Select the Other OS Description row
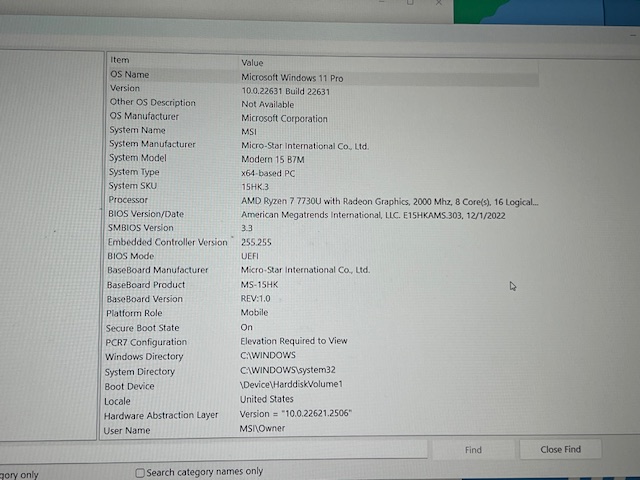The image size is (640, 480). (152, 102)
